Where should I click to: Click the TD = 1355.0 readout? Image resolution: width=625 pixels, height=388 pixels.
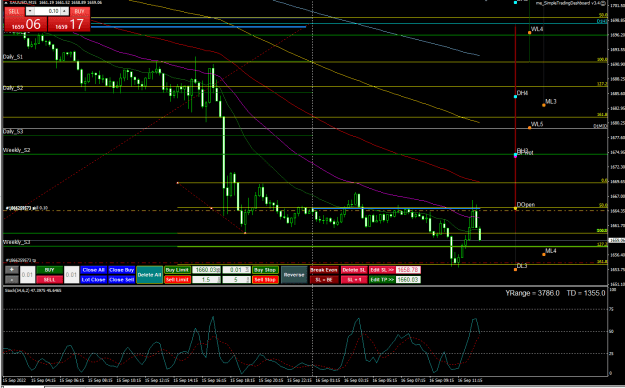tap(586, 293)
